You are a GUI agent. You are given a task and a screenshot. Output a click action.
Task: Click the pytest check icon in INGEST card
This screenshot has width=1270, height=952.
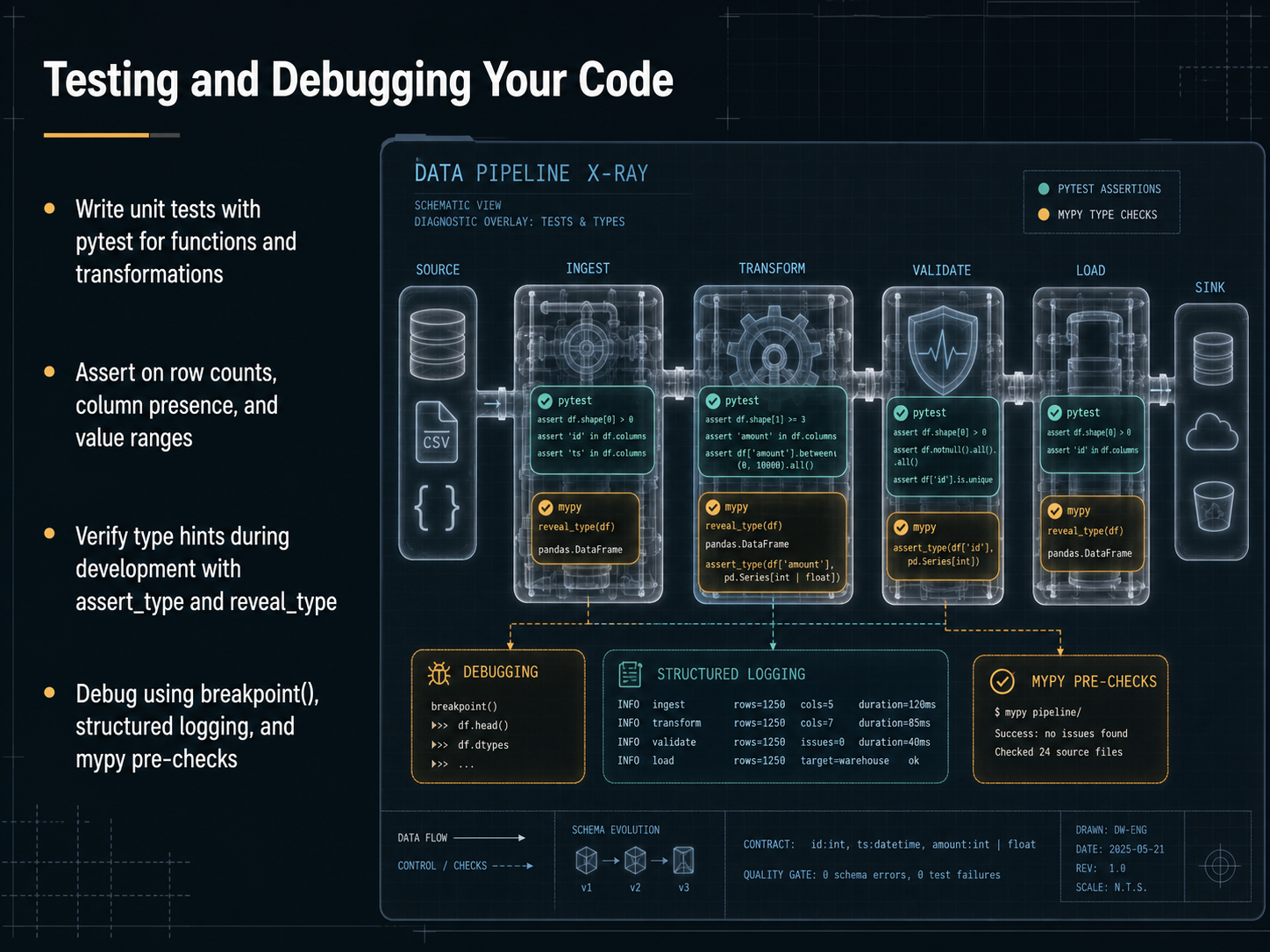(545, 401)
